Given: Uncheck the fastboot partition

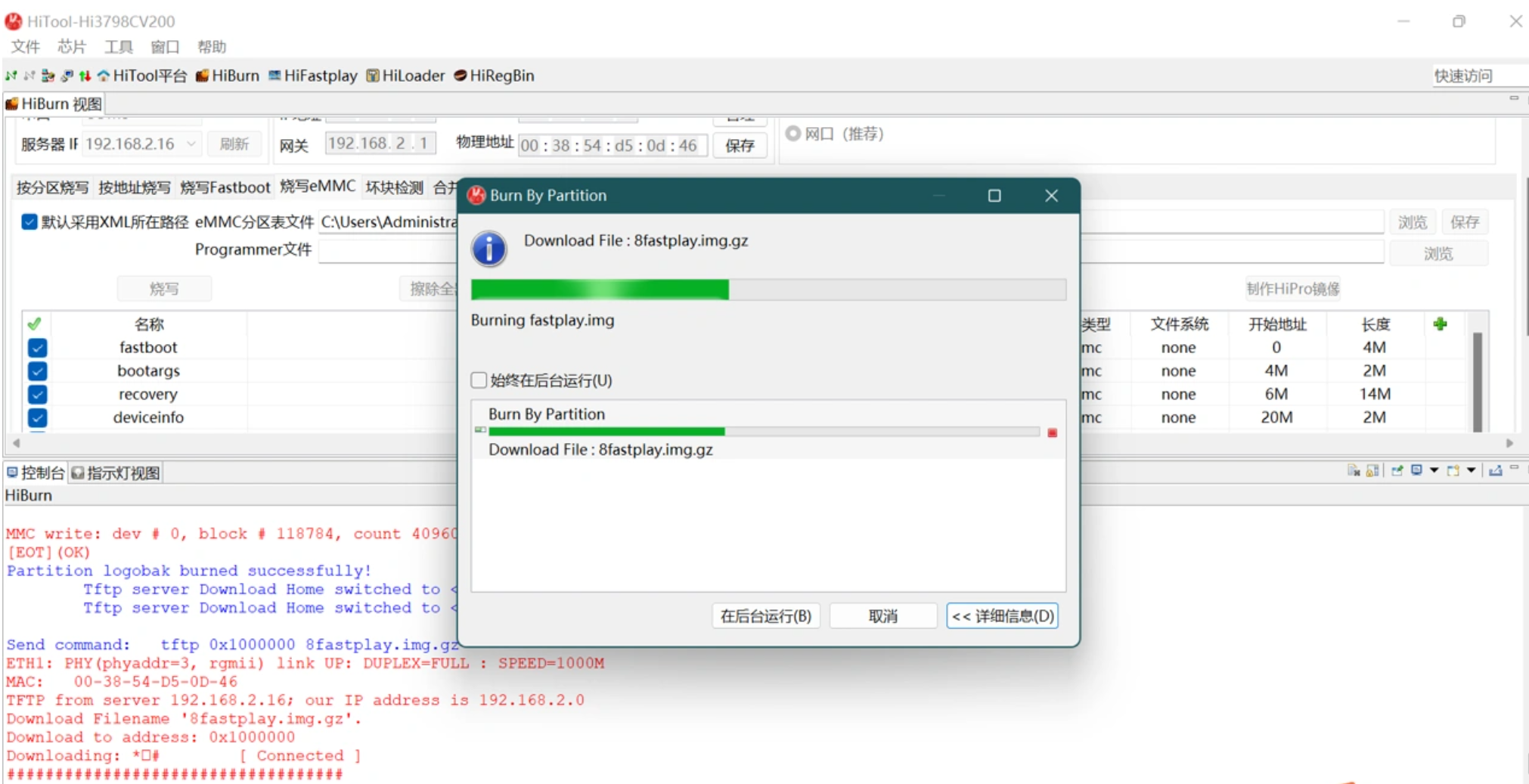Looking at the screenshot, I should pyautogui.click(x=38, y=348).
